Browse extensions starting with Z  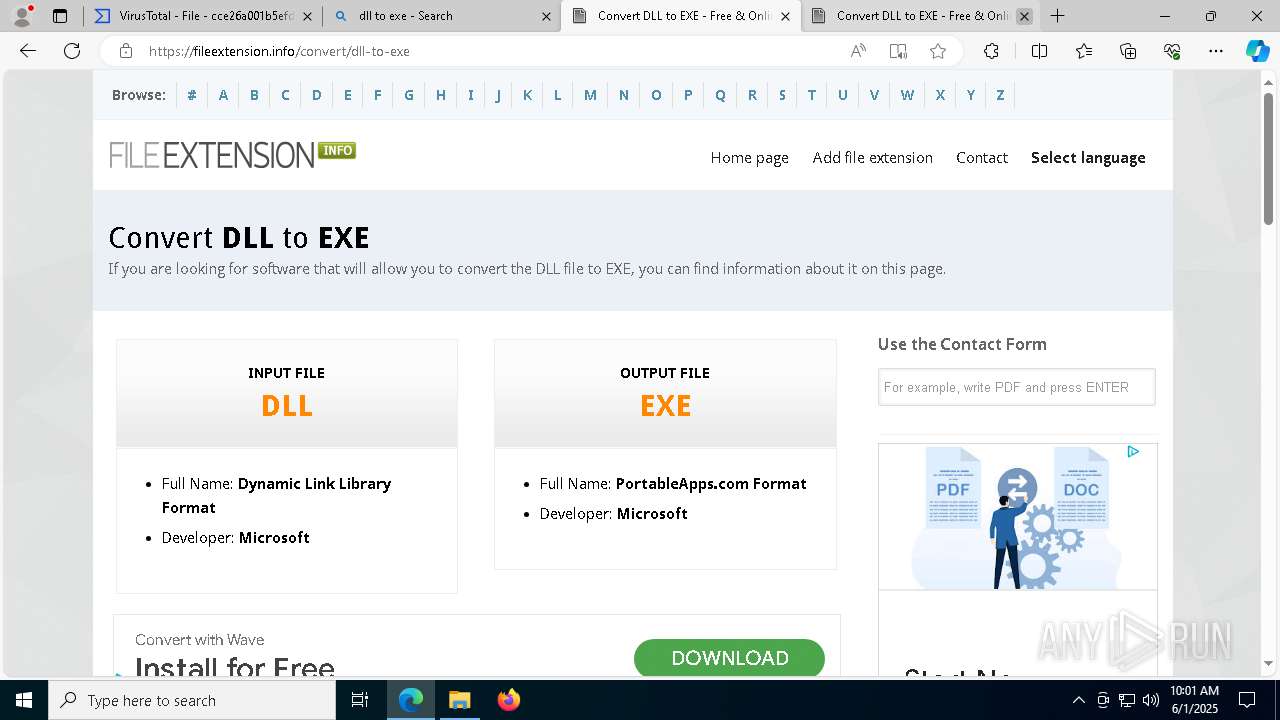1000,95
